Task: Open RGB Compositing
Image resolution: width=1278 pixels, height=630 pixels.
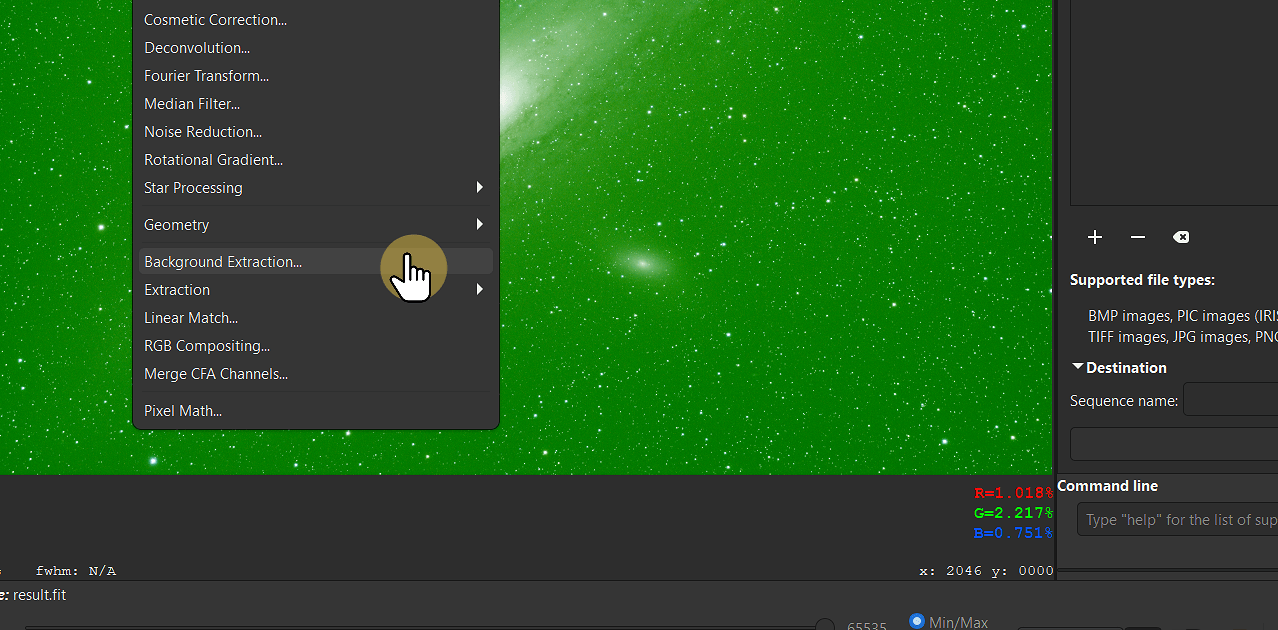Action: tap(207, 345)
